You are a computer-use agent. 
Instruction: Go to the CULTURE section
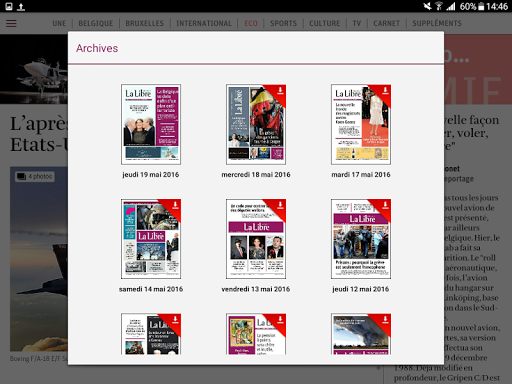pos(325,23)
